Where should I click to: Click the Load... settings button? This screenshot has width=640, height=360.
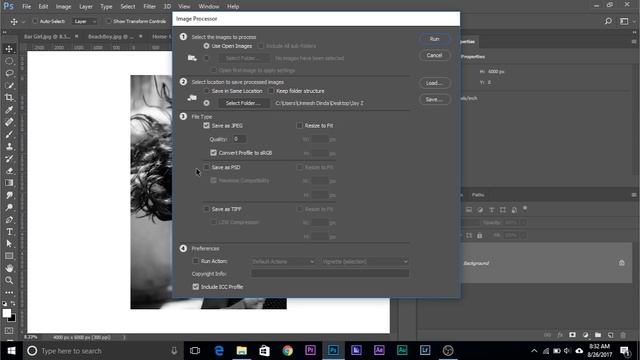(434, 83)
